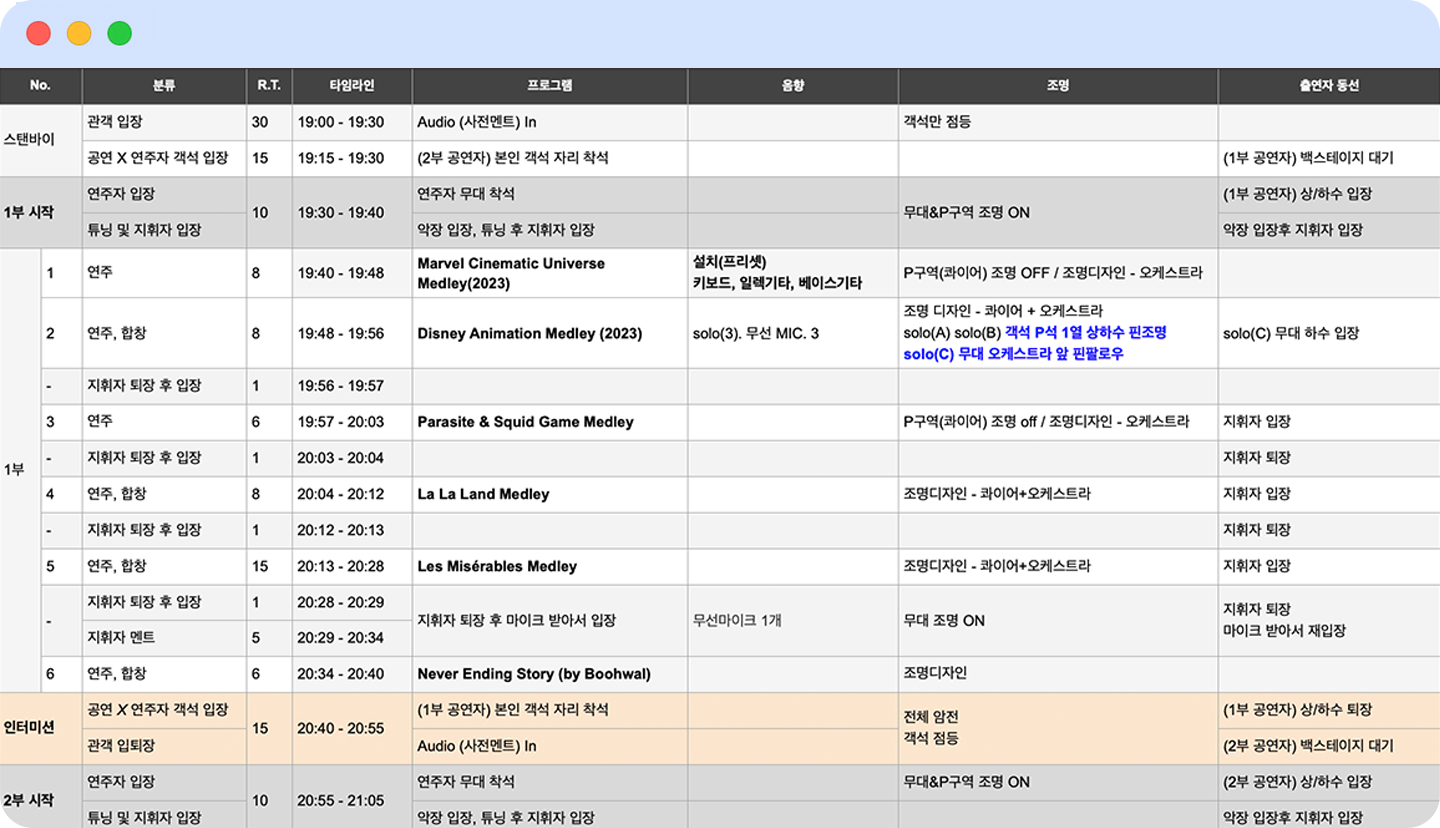Select the '출연자 동선' column header

click(1328, 86)
